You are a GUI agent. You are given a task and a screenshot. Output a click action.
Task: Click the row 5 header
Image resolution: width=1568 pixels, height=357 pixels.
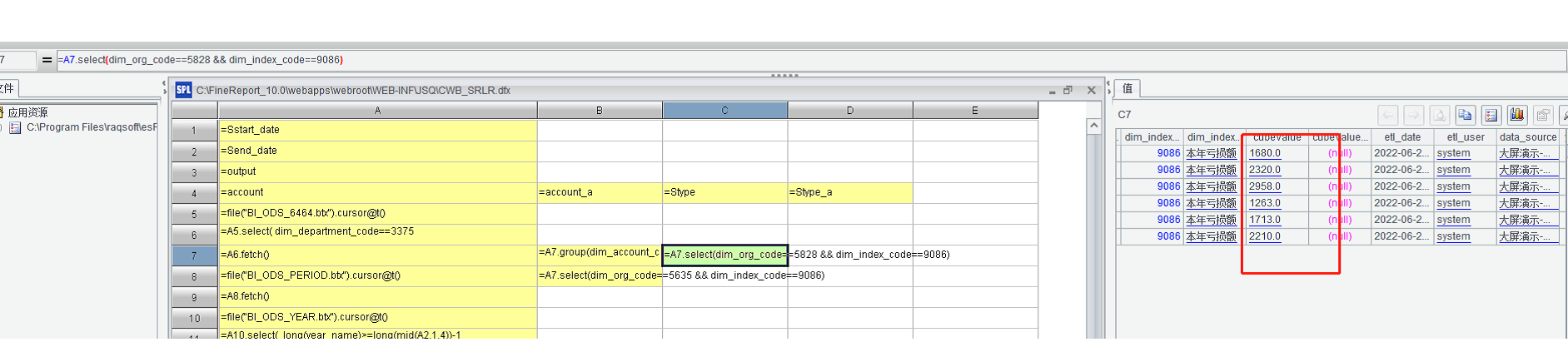(194, 214)
